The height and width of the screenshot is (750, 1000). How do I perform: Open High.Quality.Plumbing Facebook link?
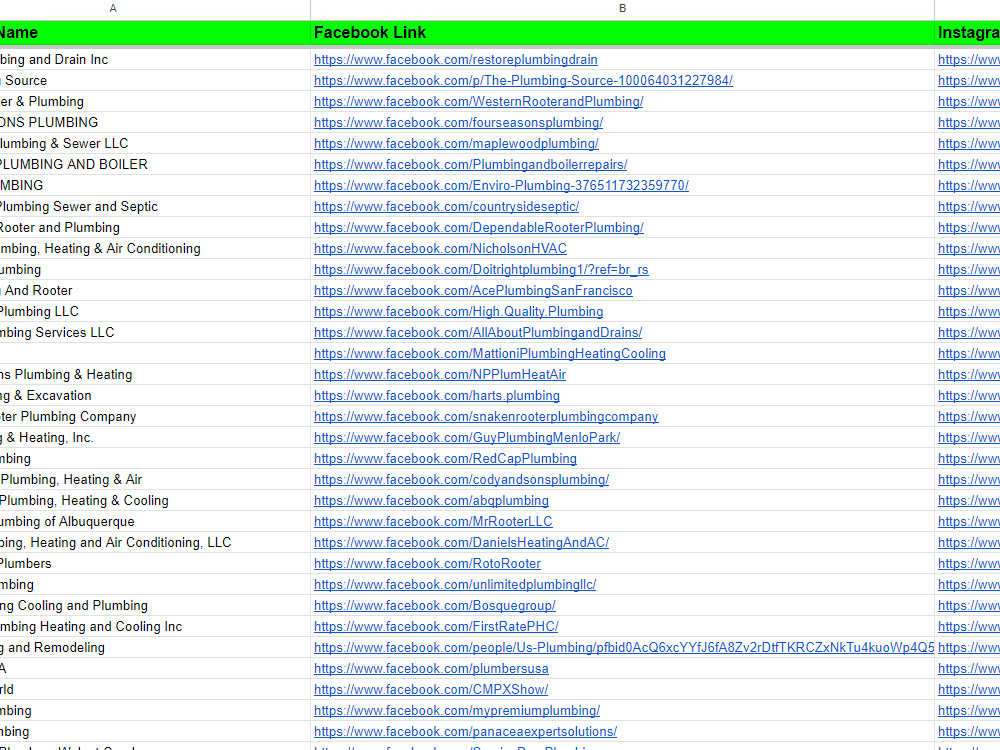[459, 312]
